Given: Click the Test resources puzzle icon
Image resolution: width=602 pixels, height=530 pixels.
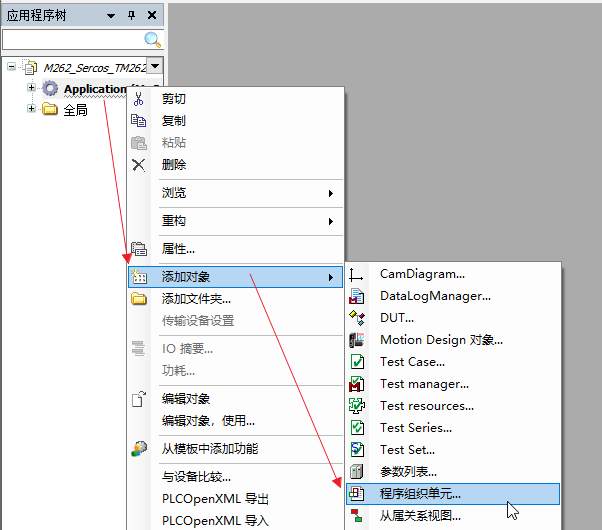Looking at the screenshot, I should (x=357, y=406).
